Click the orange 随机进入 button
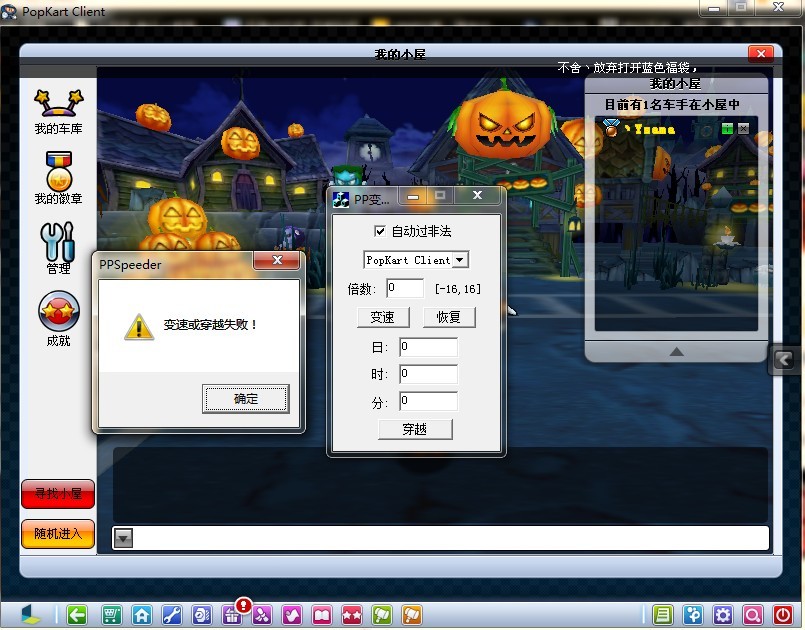 (x=58, y=534)
